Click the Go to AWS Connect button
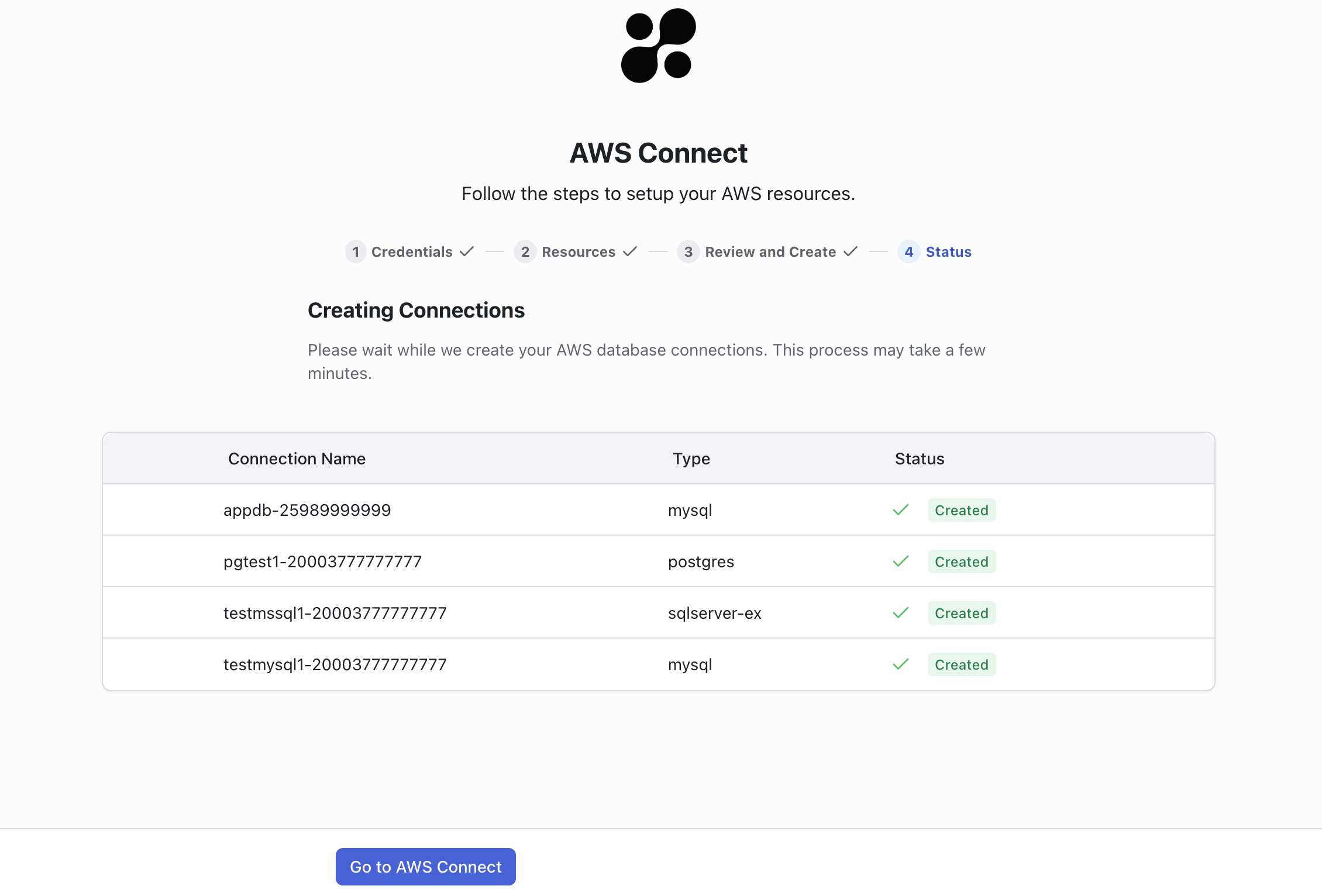Viewport: 1322px width, 896px height. pyautogui.click(x=425, y=866)
